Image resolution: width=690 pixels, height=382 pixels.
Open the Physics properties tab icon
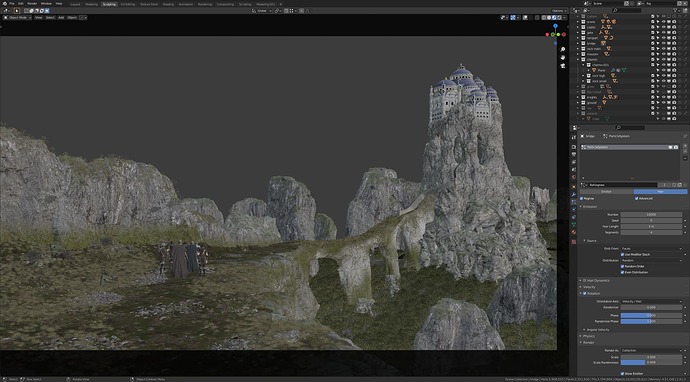574,209
